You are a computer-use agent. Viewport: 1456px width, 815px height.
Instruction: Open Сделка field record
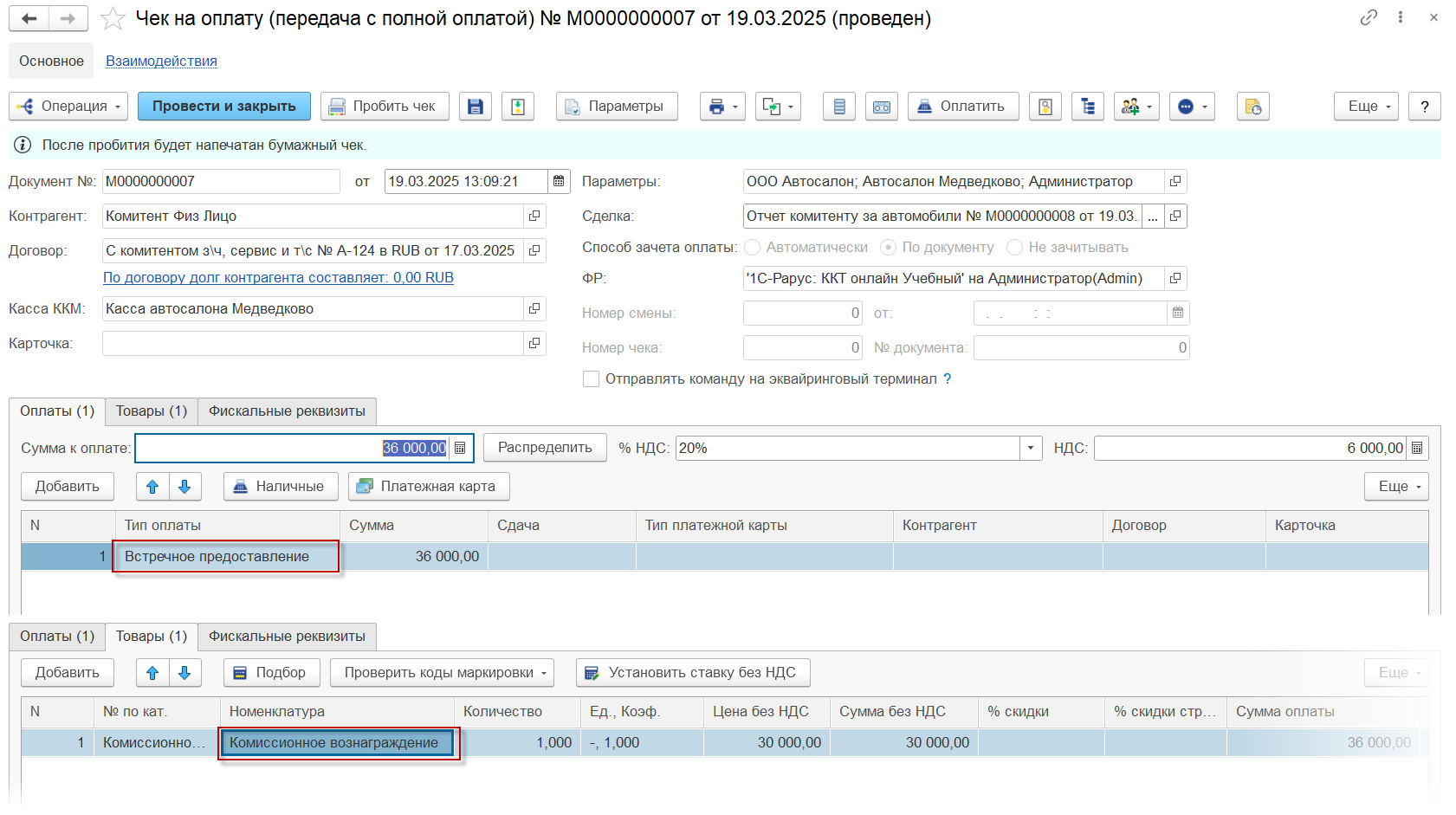click(x=1175, y=216)
